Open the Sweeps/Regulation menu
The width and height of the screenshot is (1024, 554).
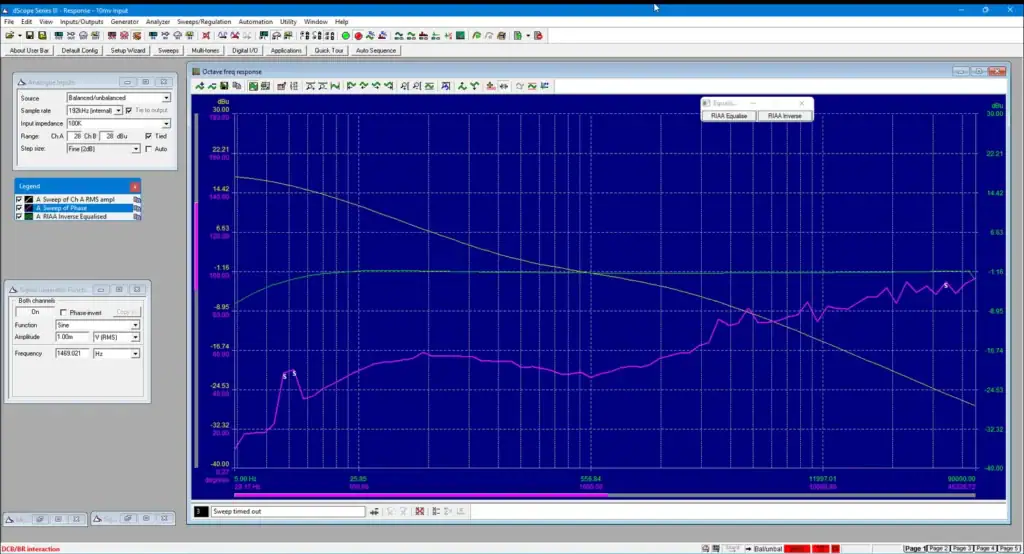(x=204, y=21)
